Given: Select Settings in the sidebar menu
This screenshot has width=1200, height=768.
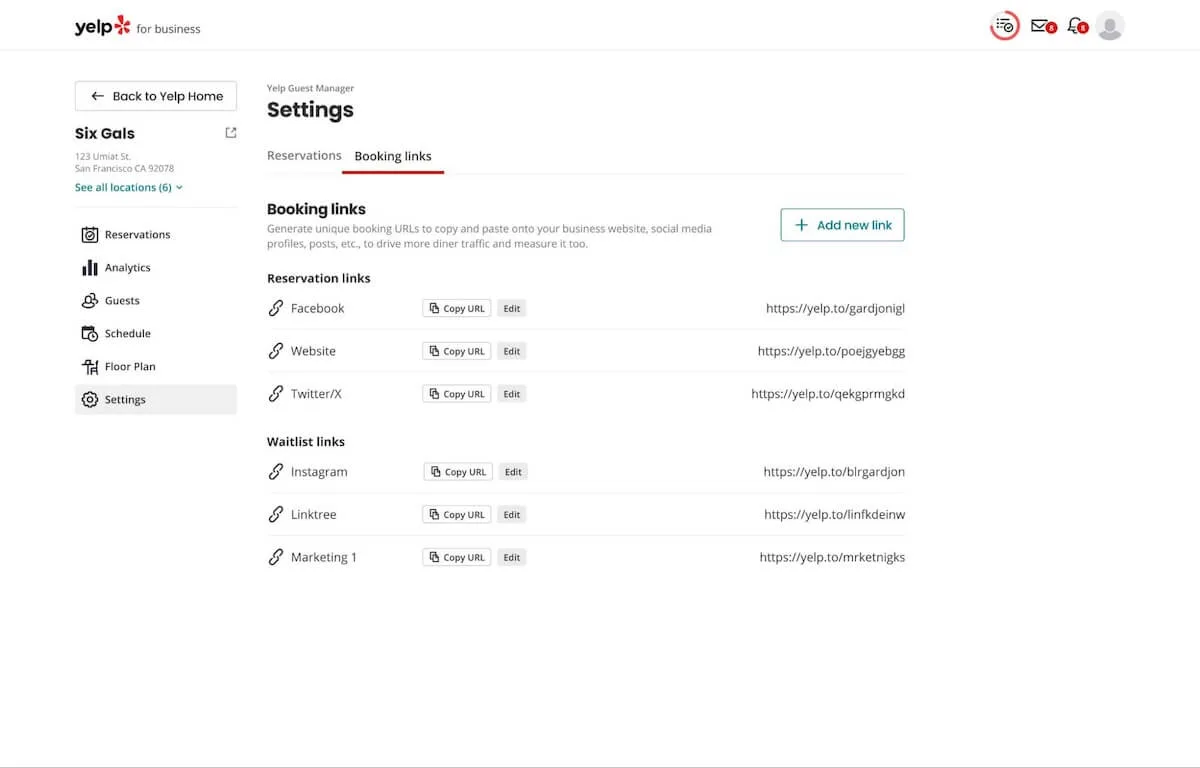Looking at the screenshot, I should 156,400.
